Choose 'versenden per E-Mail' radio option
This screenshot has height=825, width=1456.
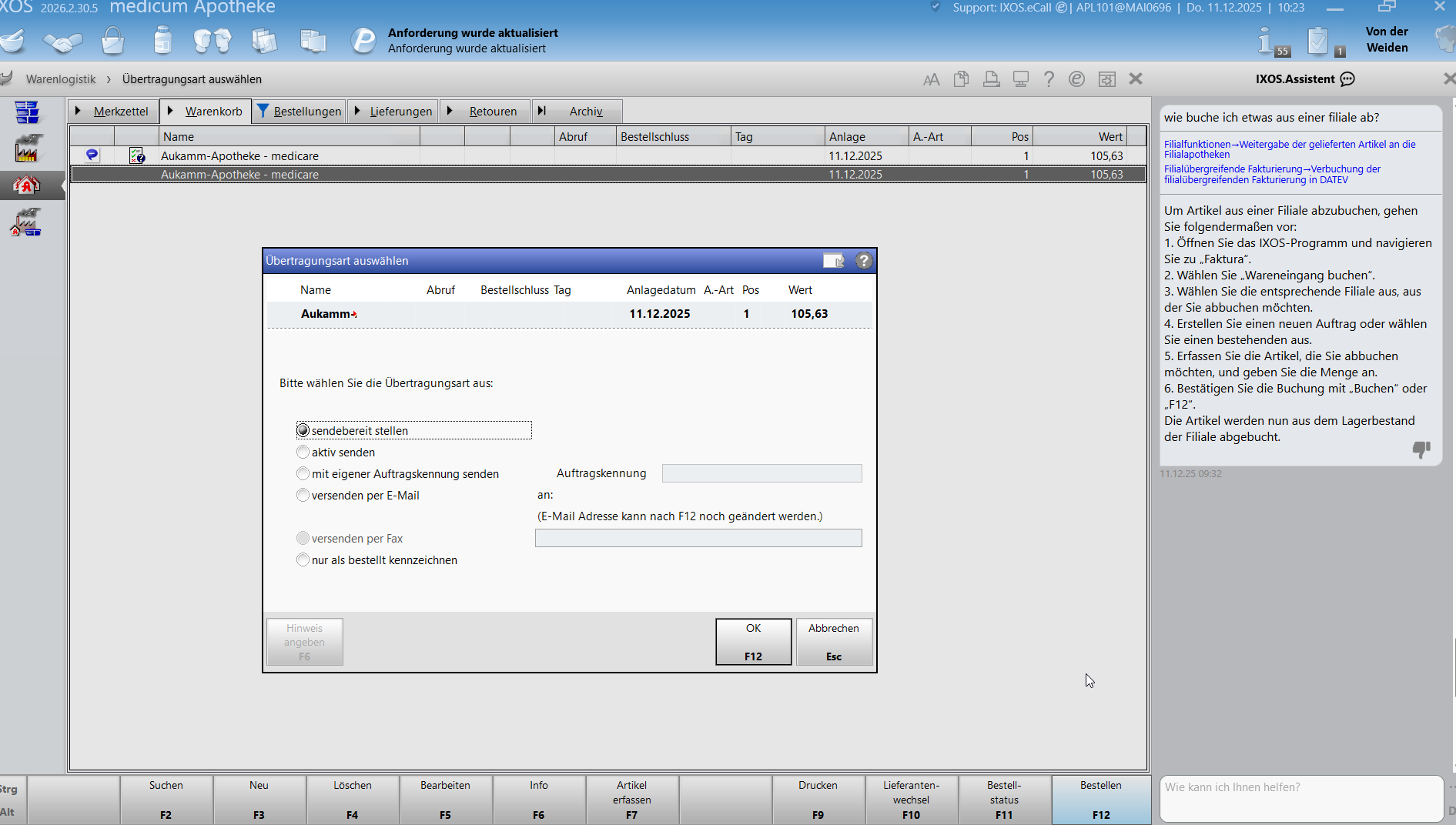click(x=303, y=496)
